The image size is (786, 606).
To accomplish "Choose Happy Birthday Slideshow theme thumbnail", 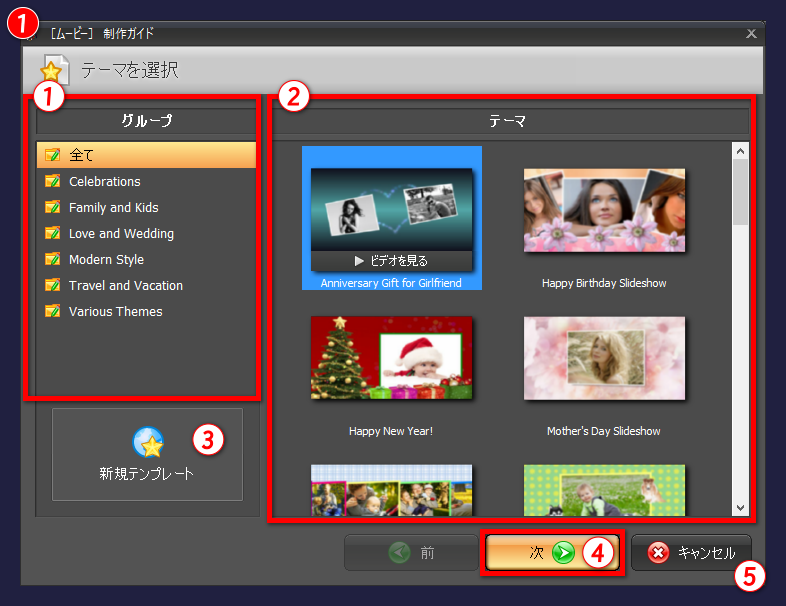I will 604,210.
